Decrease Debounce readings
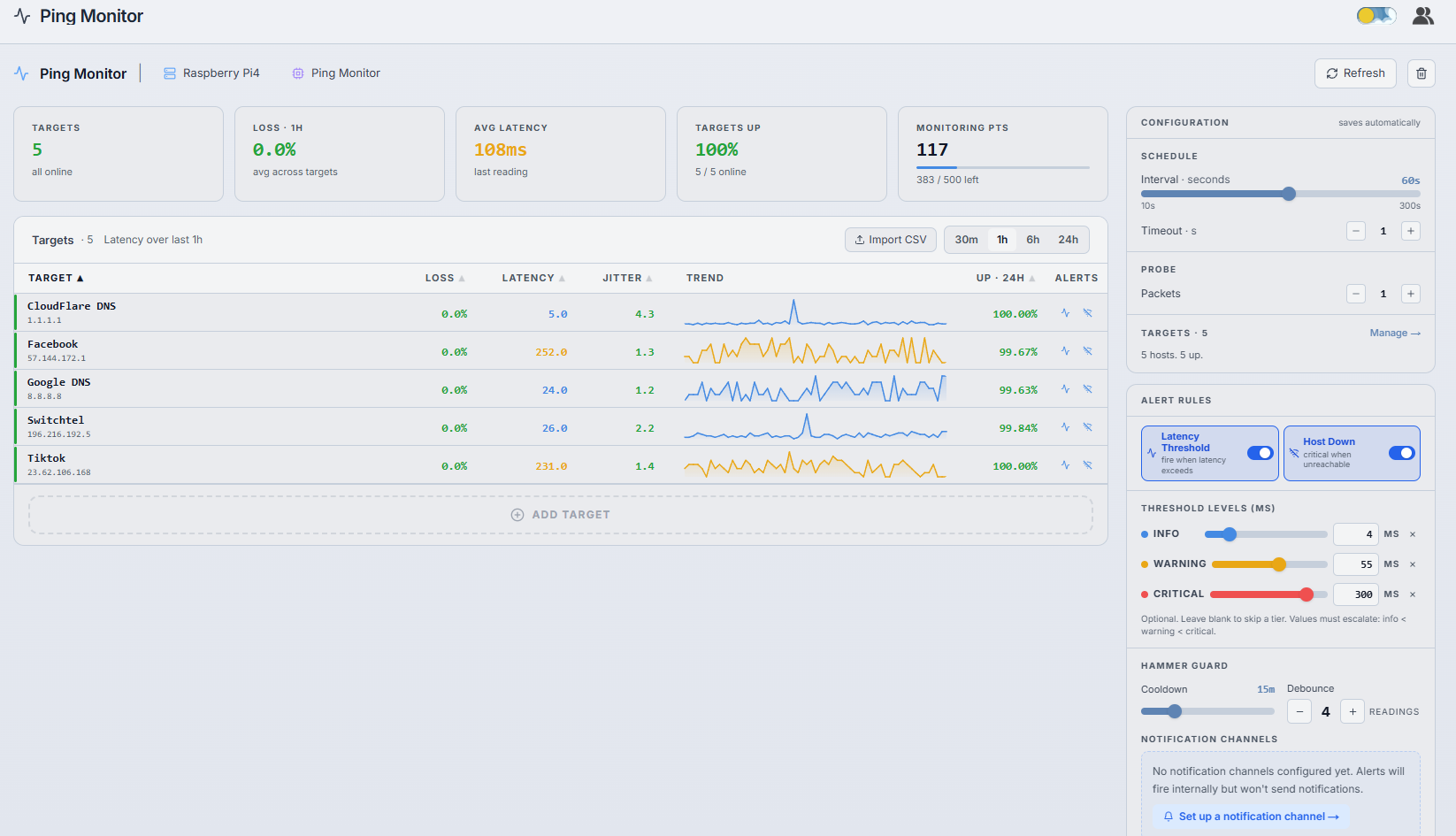This screenshot has width=1456, height=836. click(1299, 711)
